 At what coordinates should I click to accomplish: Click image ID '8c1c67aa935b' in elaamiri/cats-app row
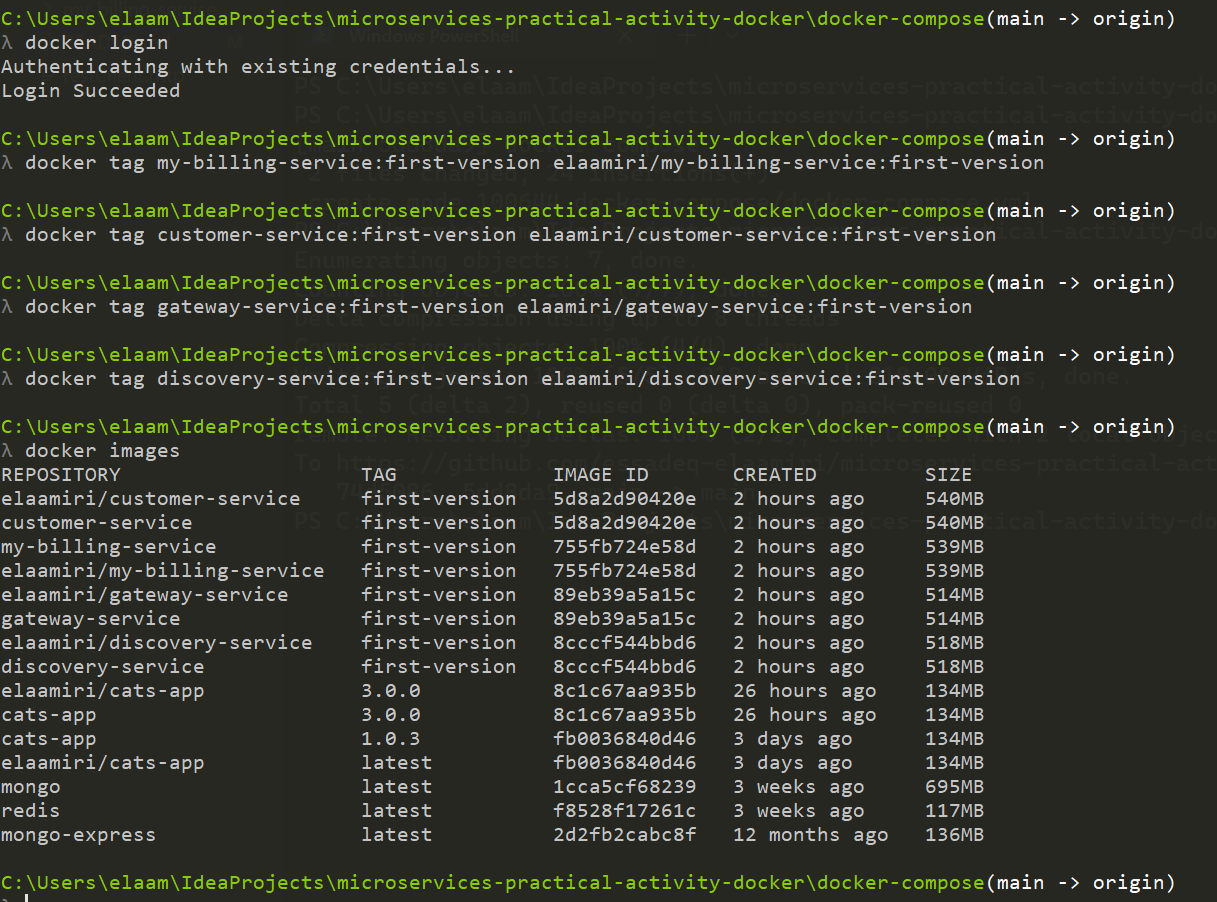click(625, 691)
